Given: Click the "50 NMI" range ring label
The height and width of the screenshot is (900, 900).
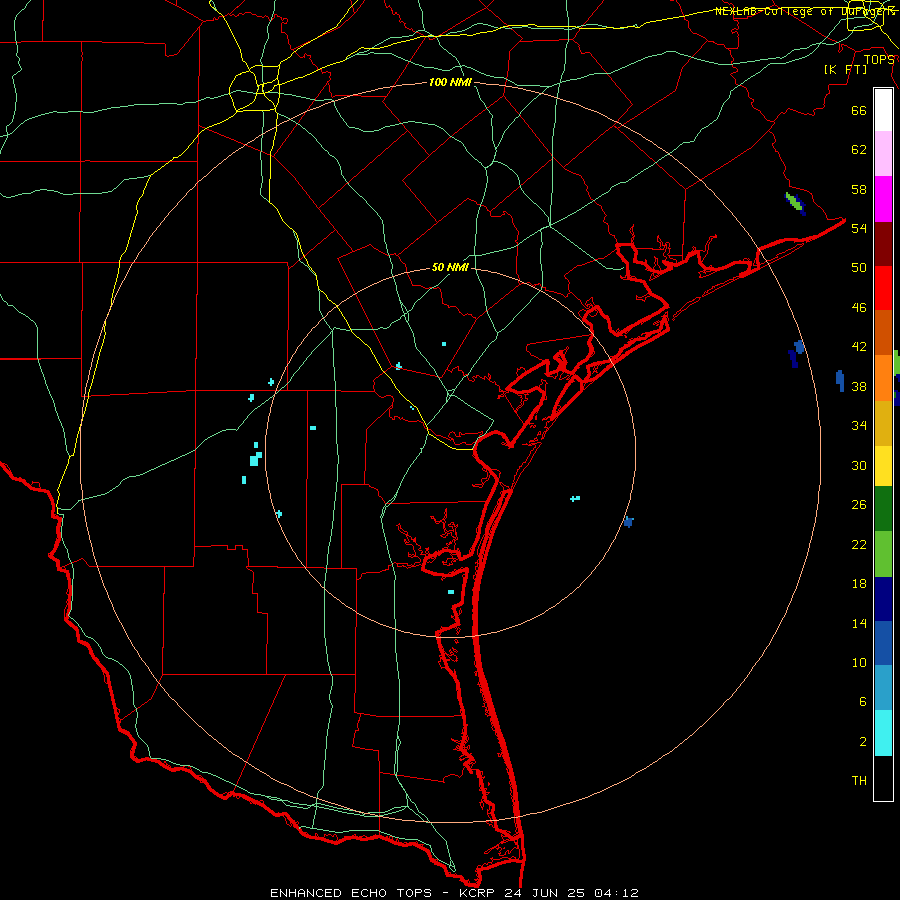Looking at the screenshot, I should [x=450, y=268].
